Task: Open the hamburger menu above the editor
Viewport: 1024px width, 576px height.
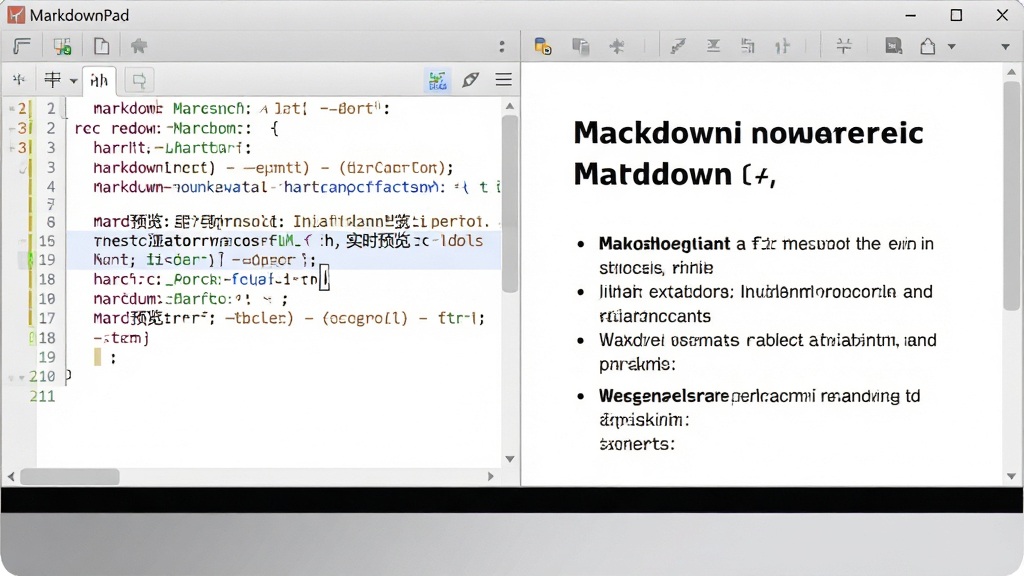Action: (504, 80)
